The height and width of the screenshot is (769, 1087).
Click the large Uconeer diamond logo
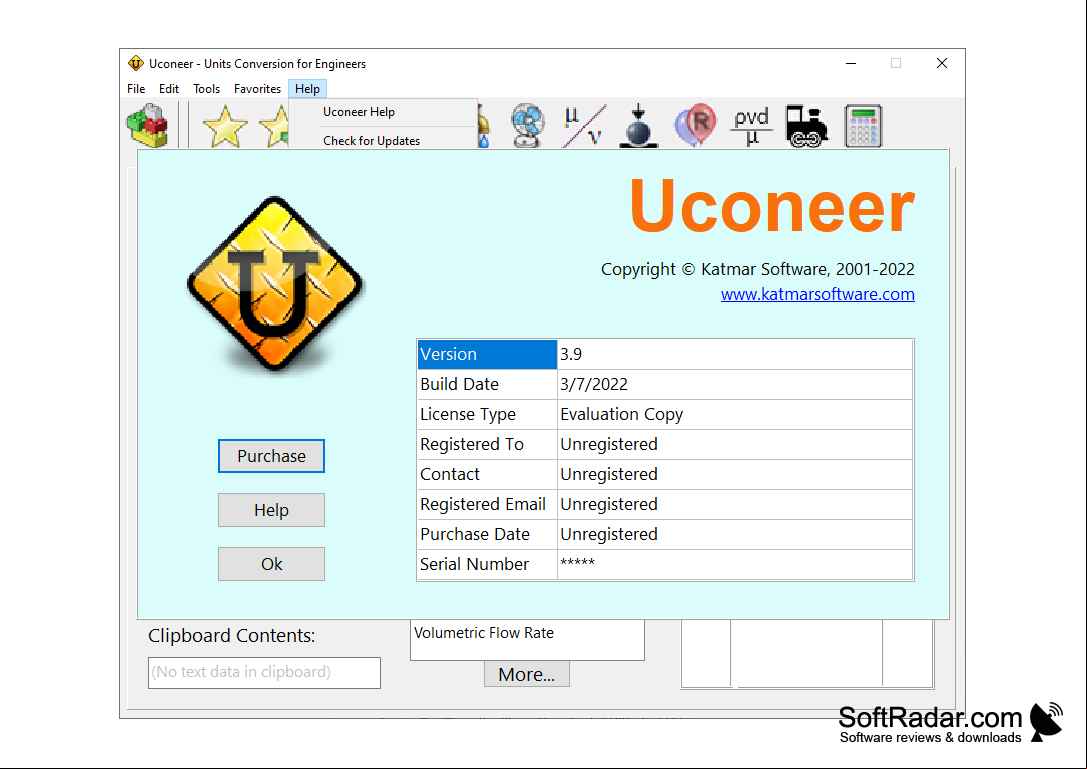tap(275, 284)
